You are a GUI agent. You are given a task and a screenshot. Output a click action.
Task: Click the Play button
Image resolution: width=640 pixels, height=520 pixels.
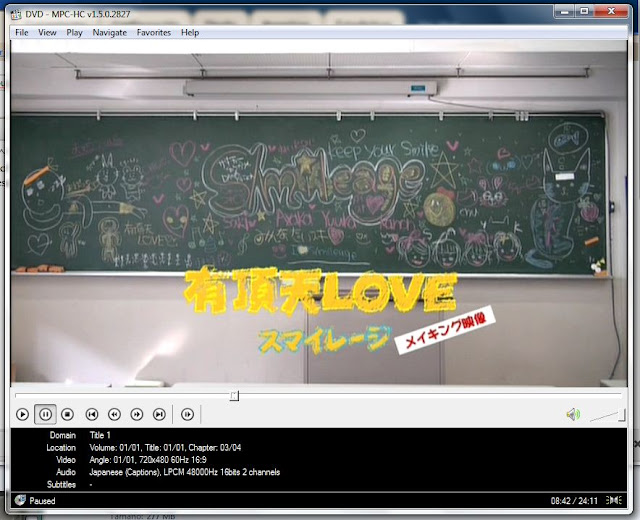[x=22, y=415]
